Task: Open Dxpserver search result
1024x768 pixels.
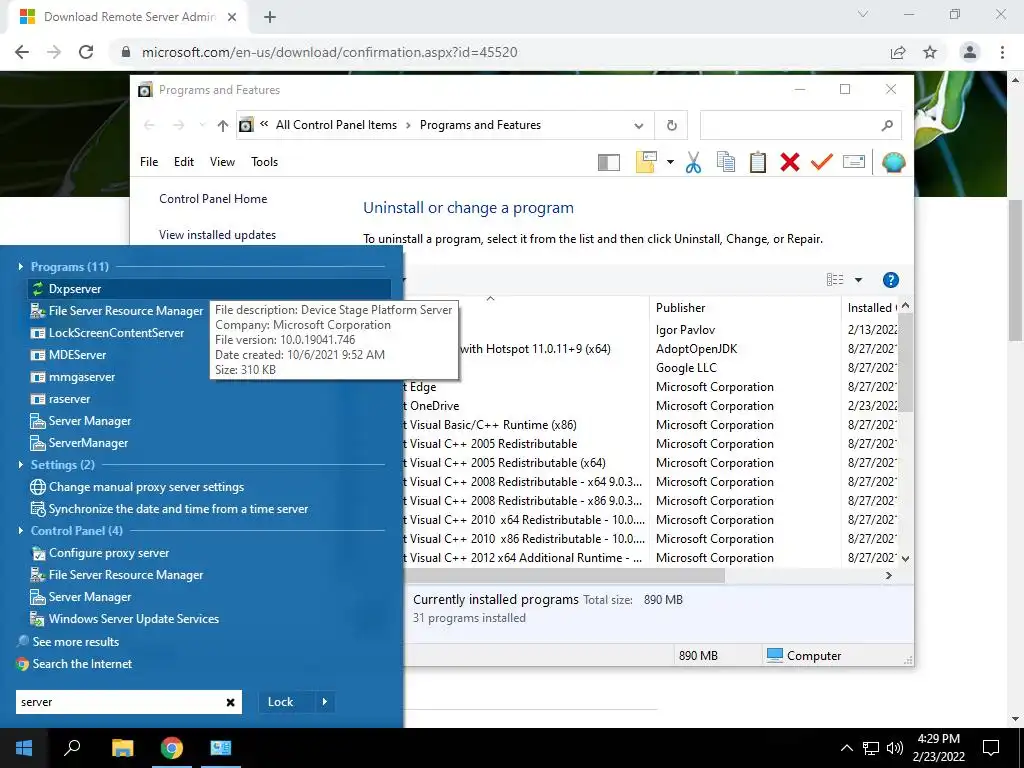Action: coord(209,289)
